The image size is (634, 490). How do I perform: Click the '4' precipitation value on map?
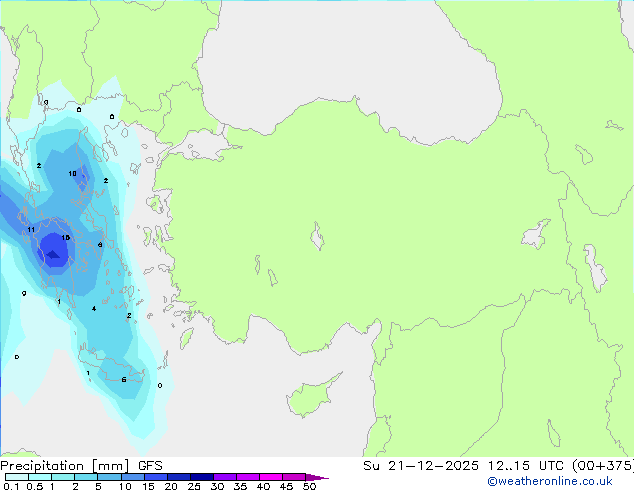[94, 308]
